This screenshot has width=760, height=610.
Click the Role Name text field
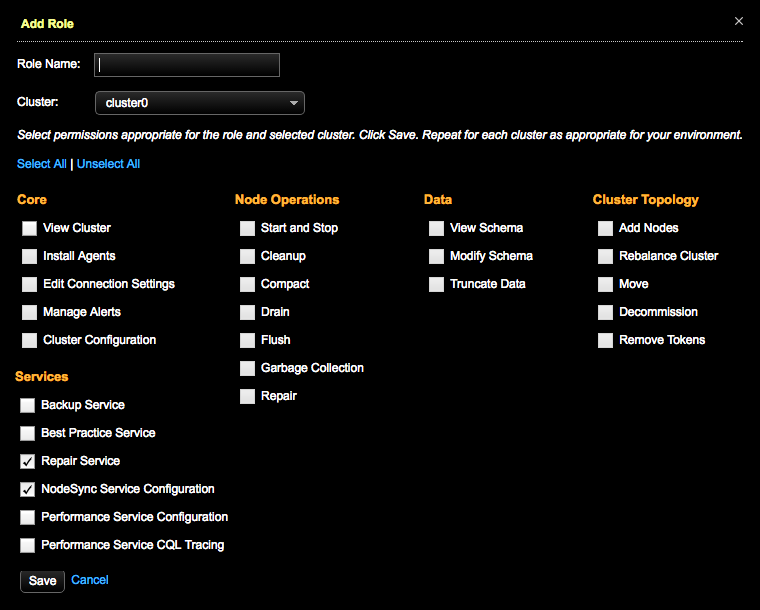(x=187, y=65)
